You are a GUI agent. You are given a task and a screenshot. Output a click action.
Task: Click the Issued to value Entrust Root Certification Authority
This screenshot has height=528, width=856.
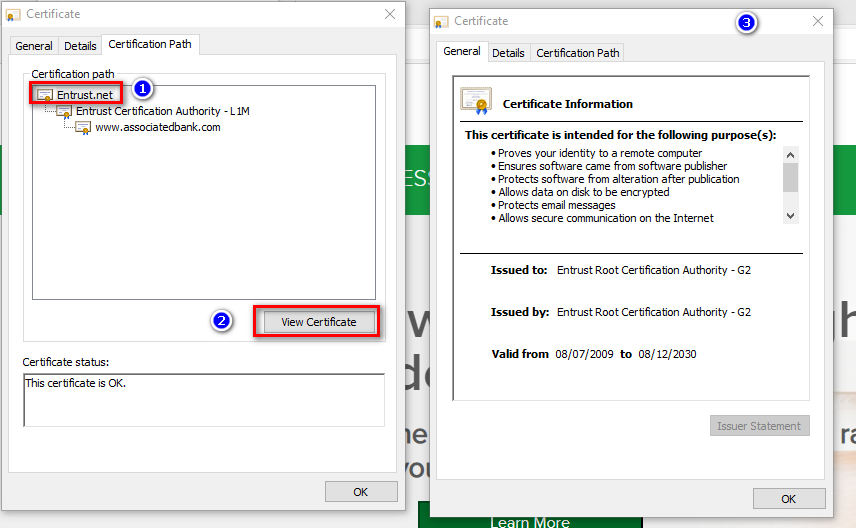click(653, 270)
